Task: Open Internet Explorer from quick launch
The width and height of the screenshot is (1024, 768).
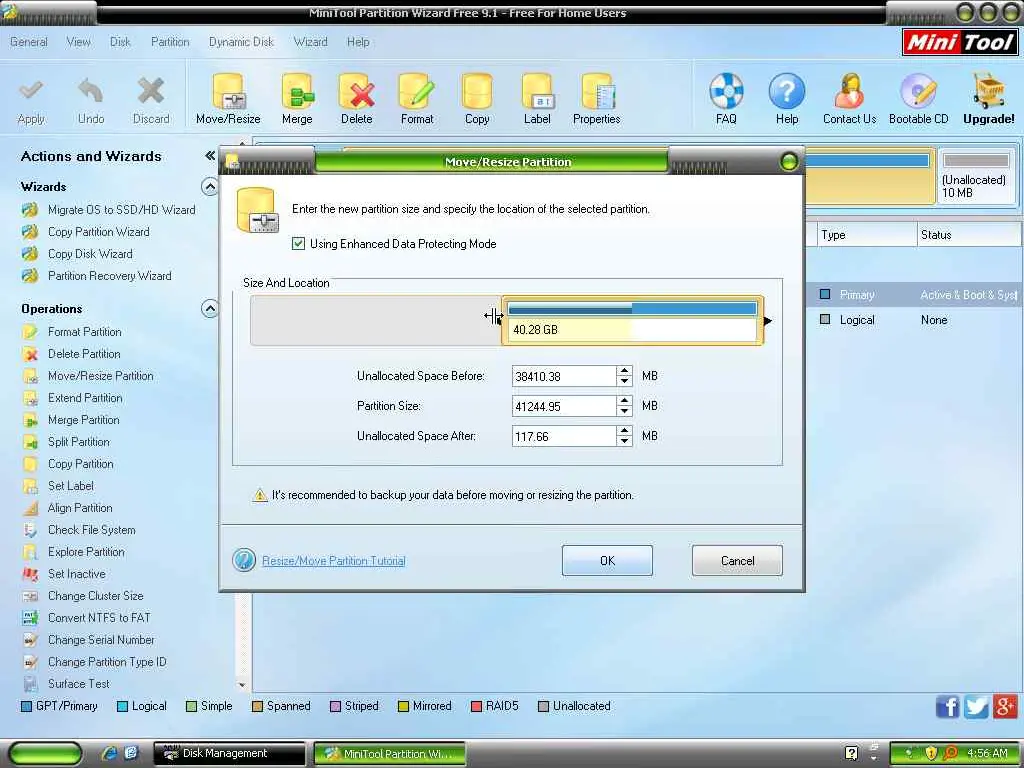Action: pos(108,754)
